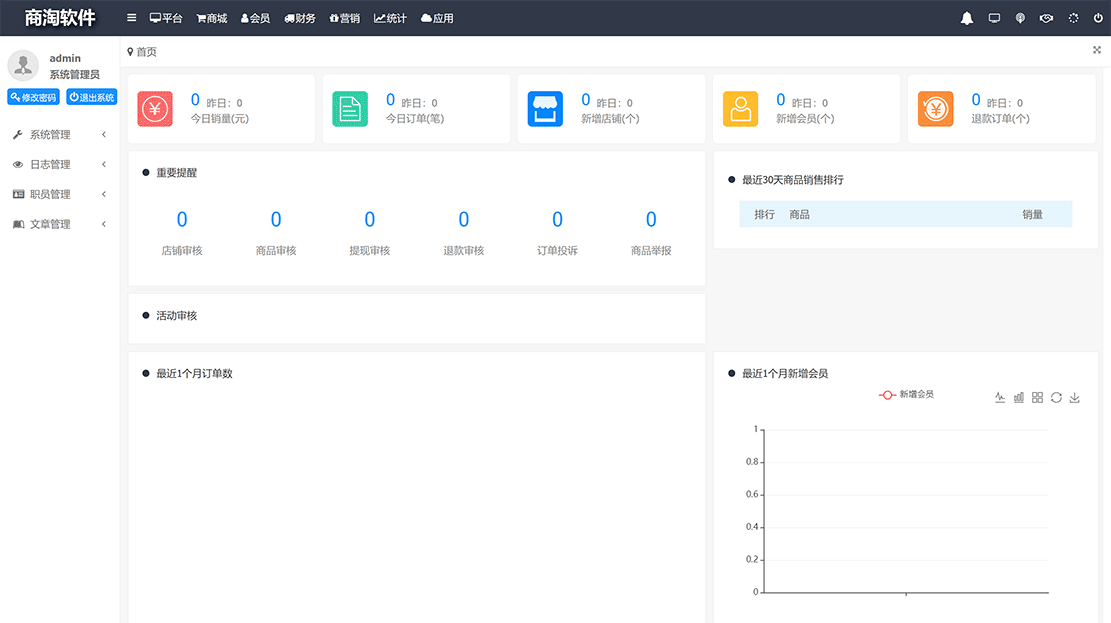This screenshot has height=623, width=1111.
Task: Click the handshake icon in the top bar
Action: 1046,17
